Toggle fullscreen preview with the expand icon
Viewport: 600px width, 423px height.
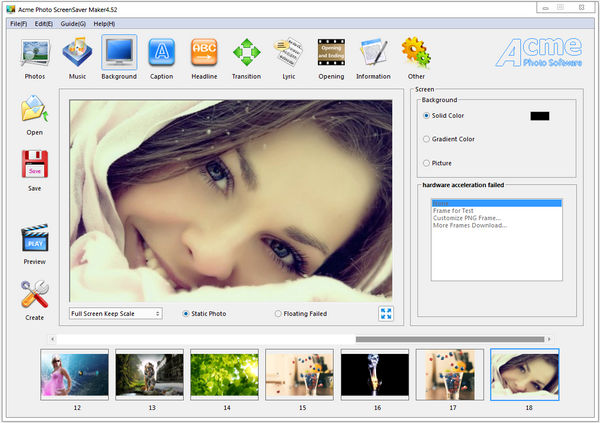[386, 313]
